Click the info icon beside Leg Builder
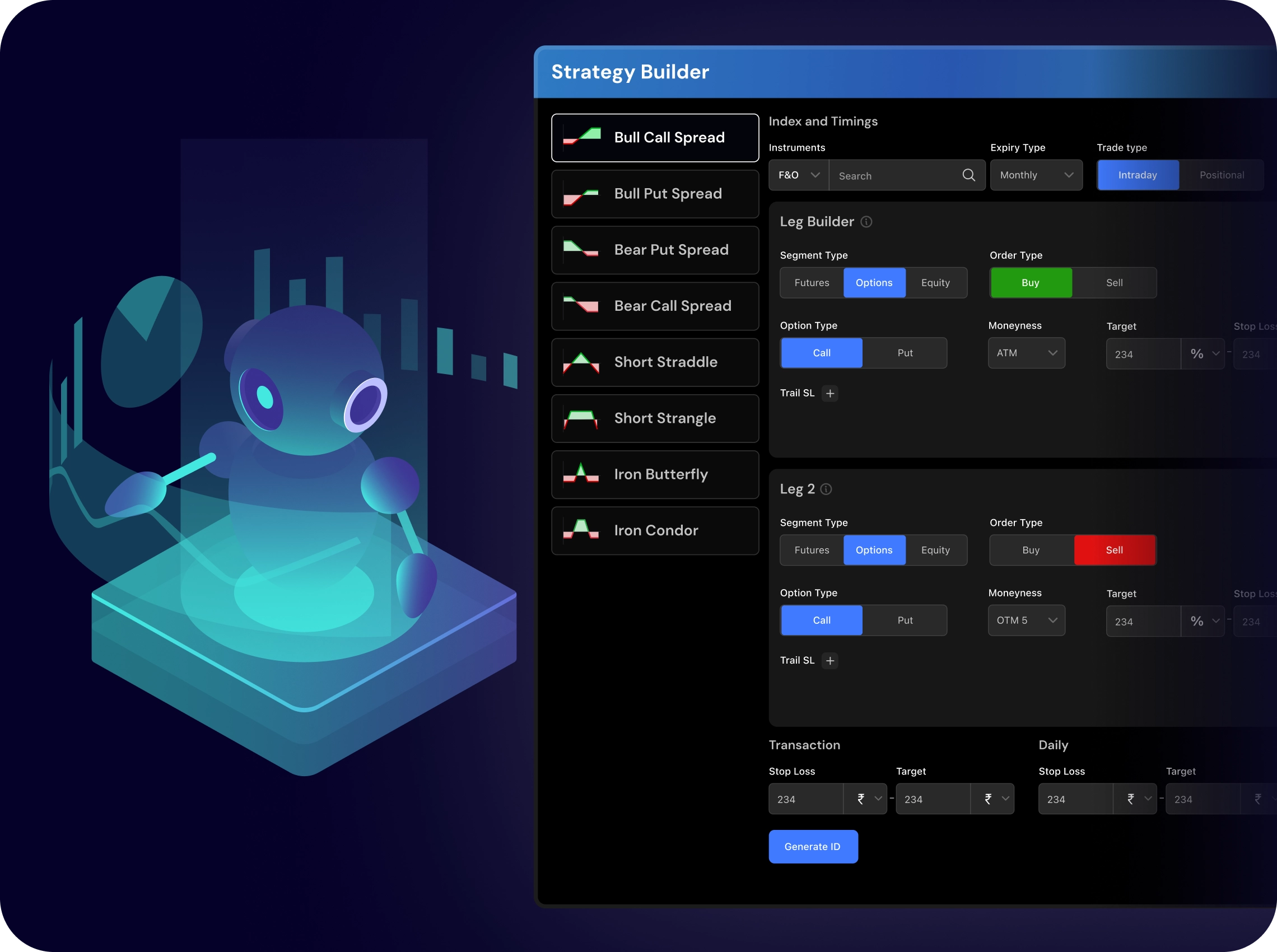 (866, 222)
